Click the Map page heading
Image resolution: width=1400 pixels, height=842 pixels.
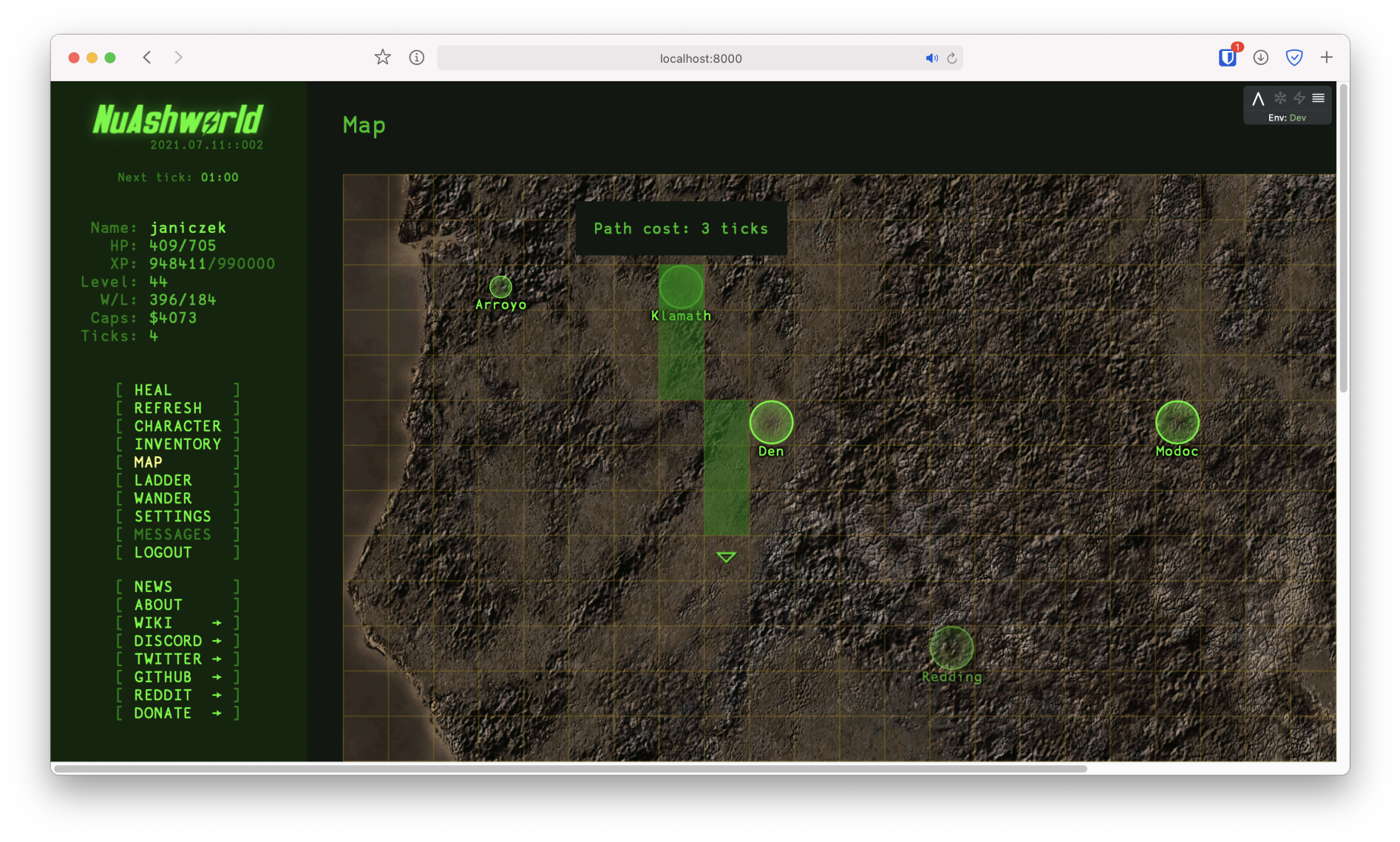tap(364, 126)
